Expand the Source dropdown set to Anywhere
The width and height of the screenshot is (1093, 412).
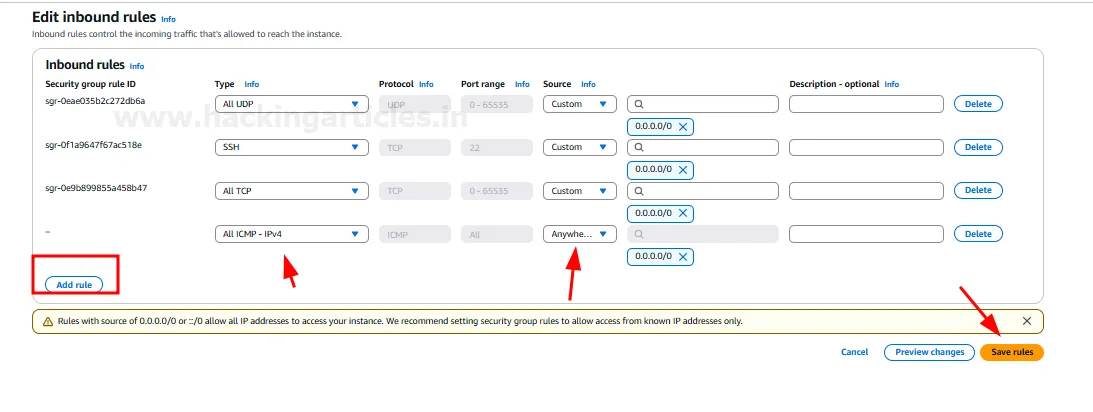click(x=579, y=234)
